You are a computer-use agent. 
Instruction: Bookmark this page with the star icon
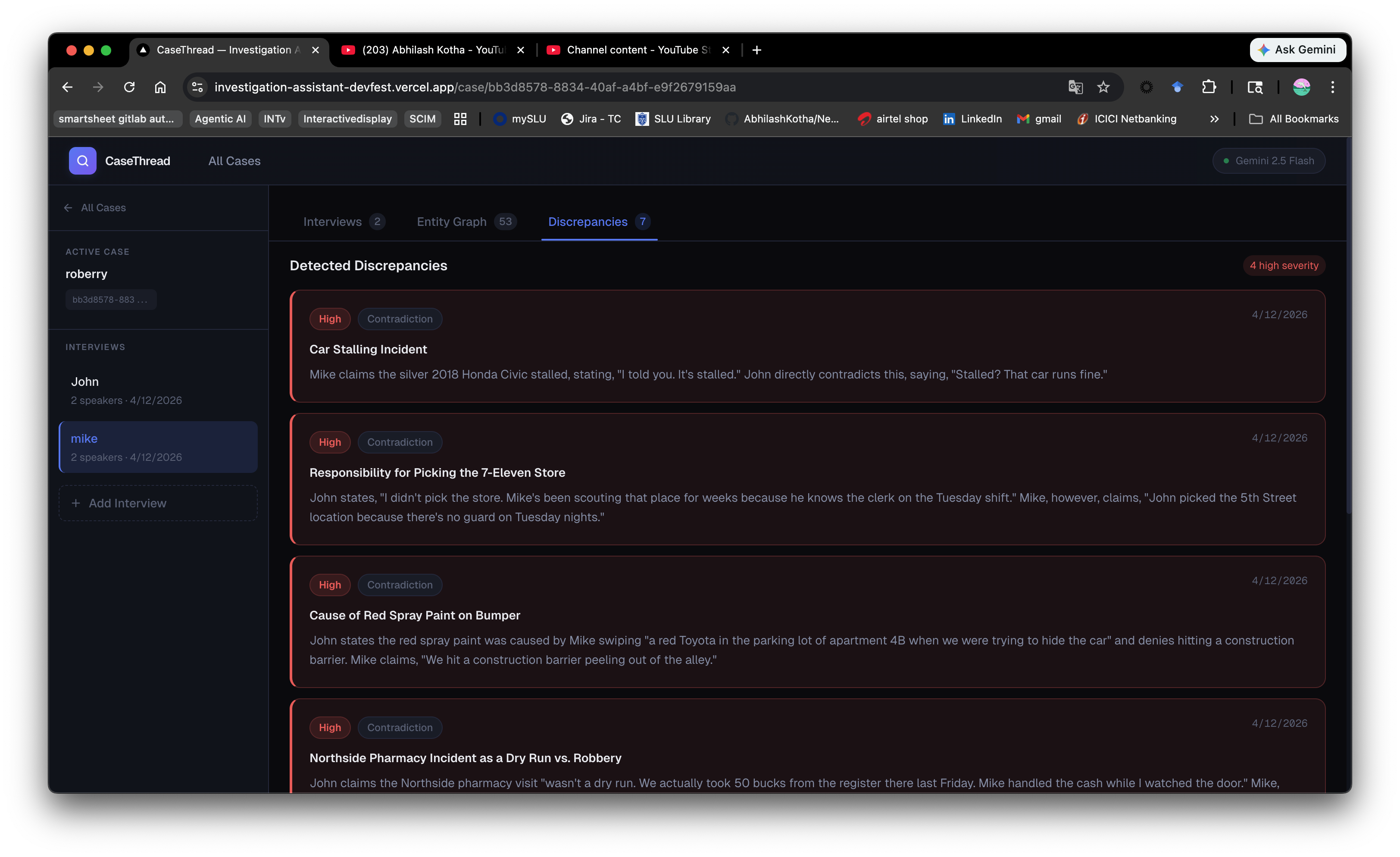(1103, 87)
